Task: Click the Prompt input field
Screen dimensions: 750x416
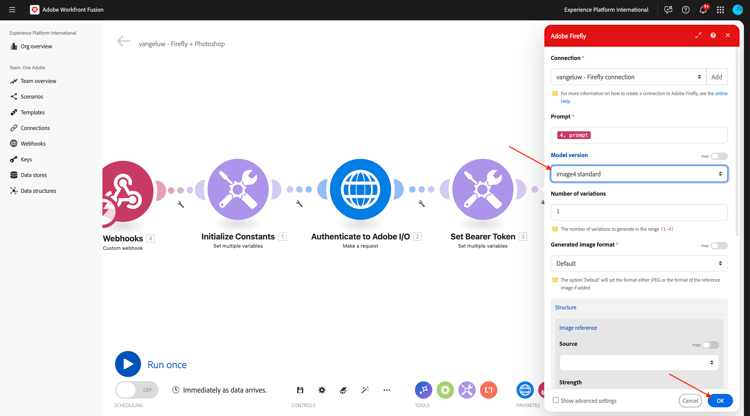Action: (639, 135)
